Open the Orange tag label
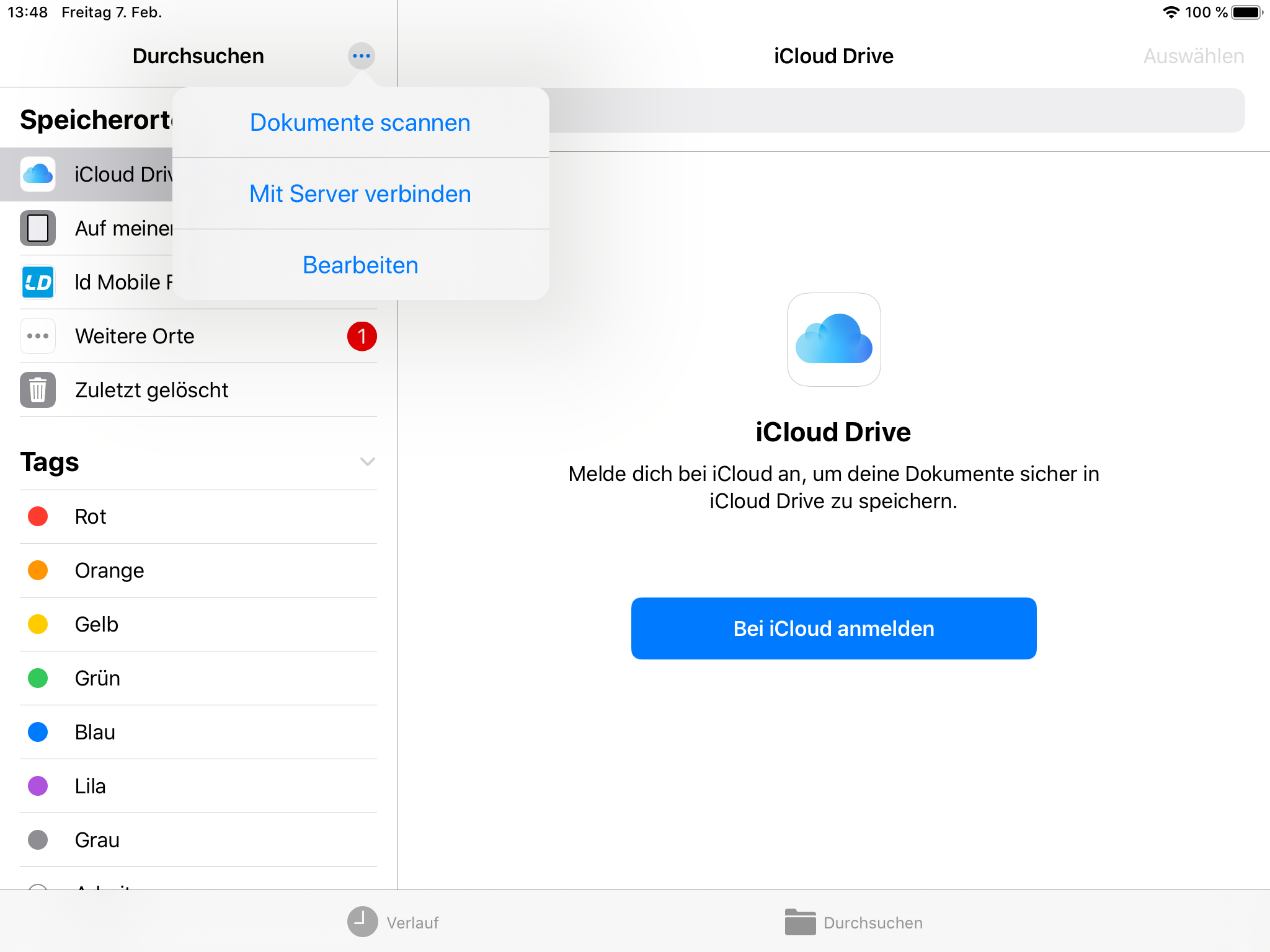The height and width of the screenshot is (952, 1270). pyautogui.click(x=110, y=571)
